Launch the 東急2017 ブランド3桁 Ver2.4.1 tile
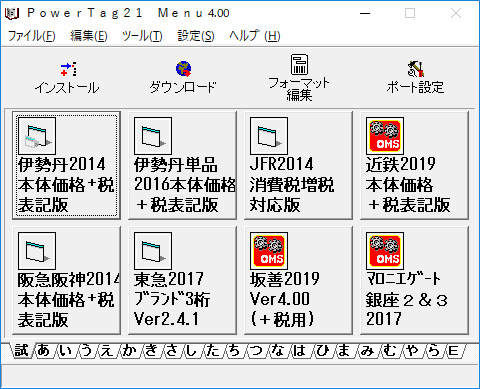This screenshot has height=389, width=480. pos(182,281)
